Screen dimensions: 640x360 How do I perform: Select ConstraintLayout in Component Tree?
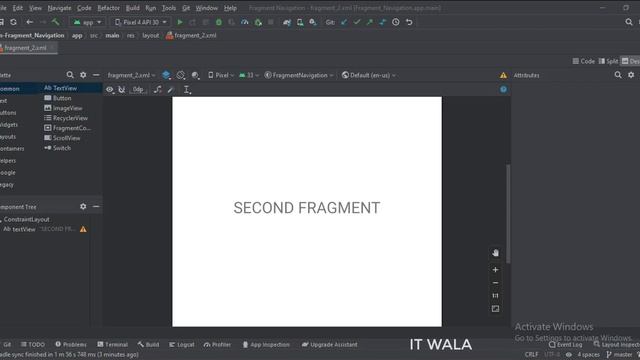point(27,219)
